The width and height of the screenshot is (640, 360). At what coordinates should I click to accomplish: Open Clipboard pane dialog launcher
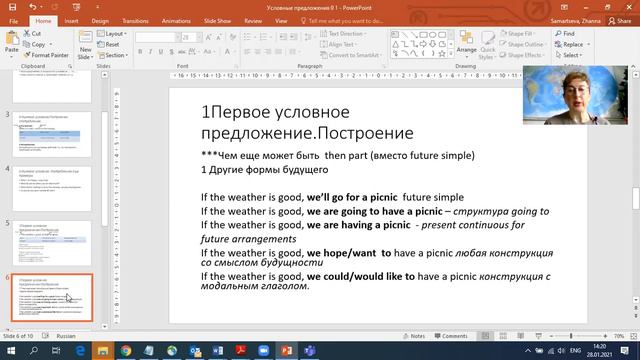[x=70, y=66]
